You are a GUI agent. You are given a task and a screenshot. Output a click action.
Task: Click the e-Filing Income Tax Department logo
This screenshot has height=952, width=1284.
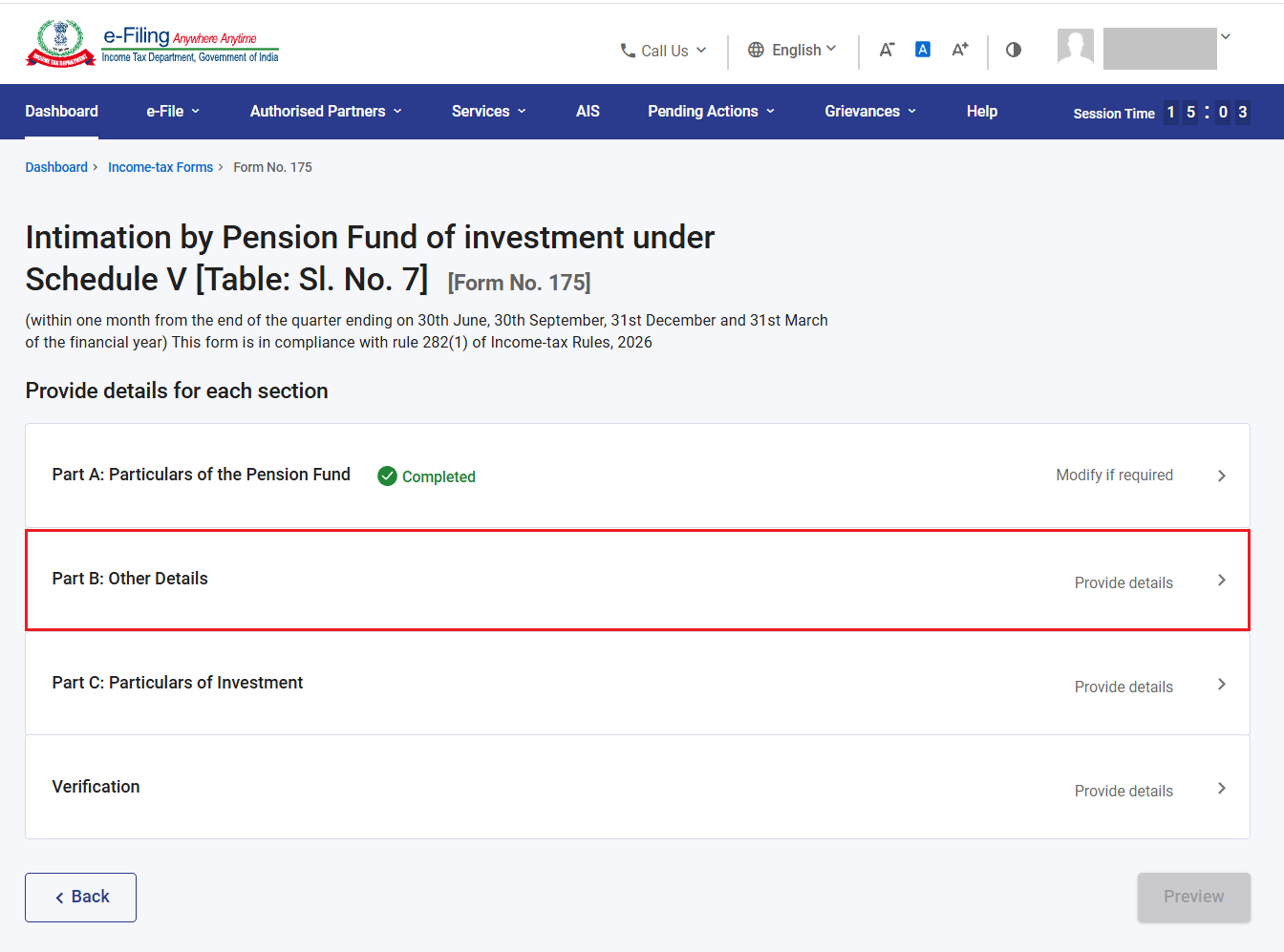(x=152, y=44)
